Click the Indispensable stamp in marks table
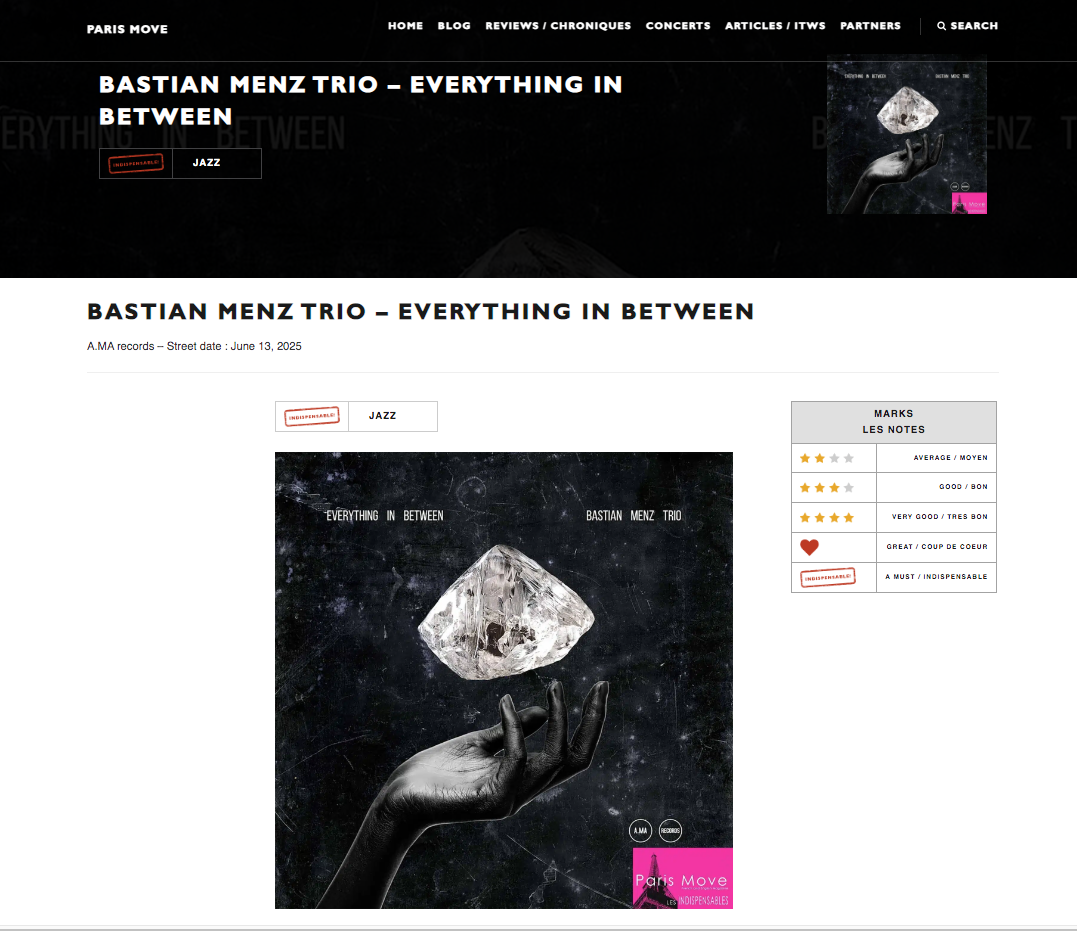The width and height of the screenshot is (1077, 931). point(828,577)
